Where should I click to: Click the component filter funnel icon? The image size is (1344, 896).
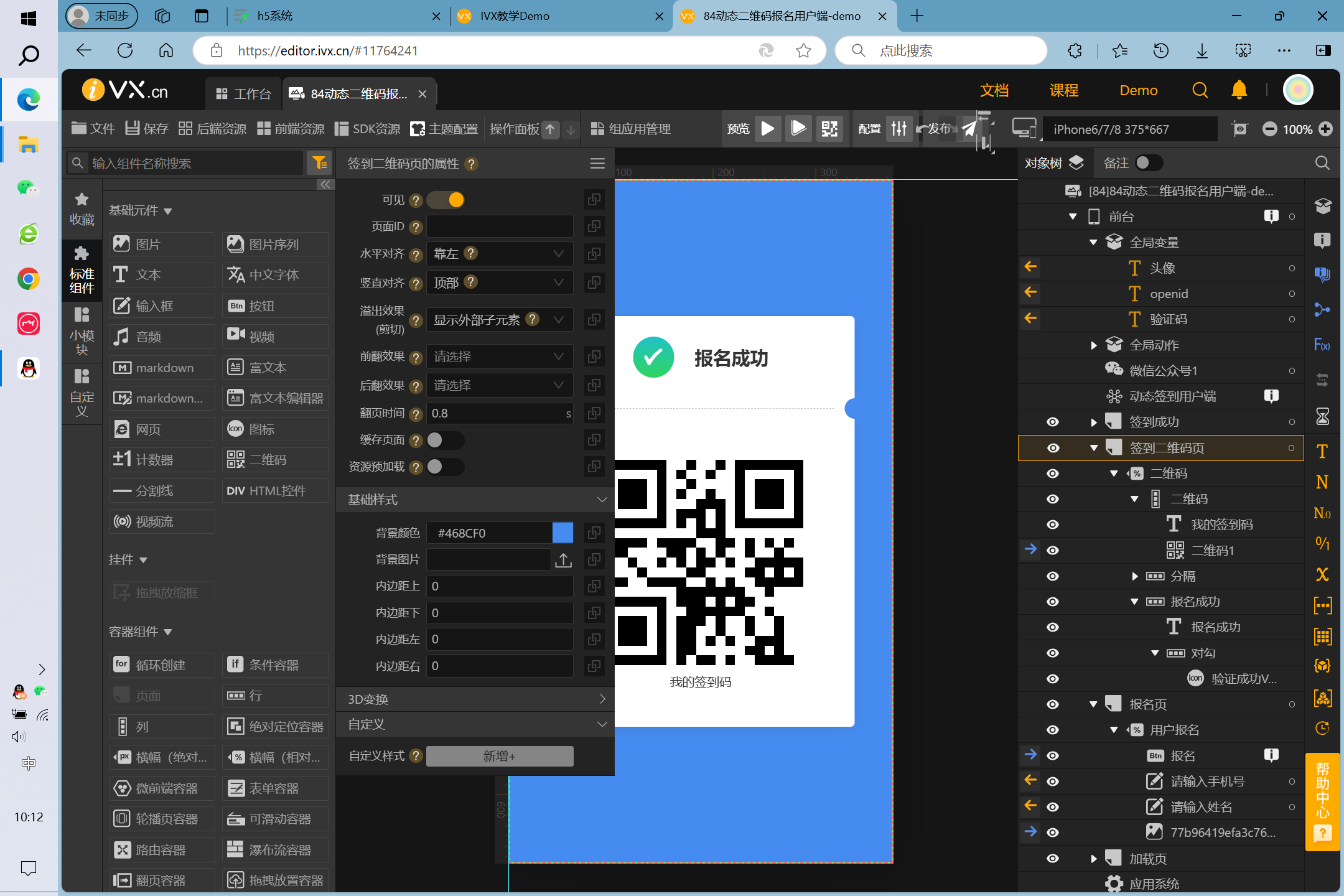click(x=320, y=163)
